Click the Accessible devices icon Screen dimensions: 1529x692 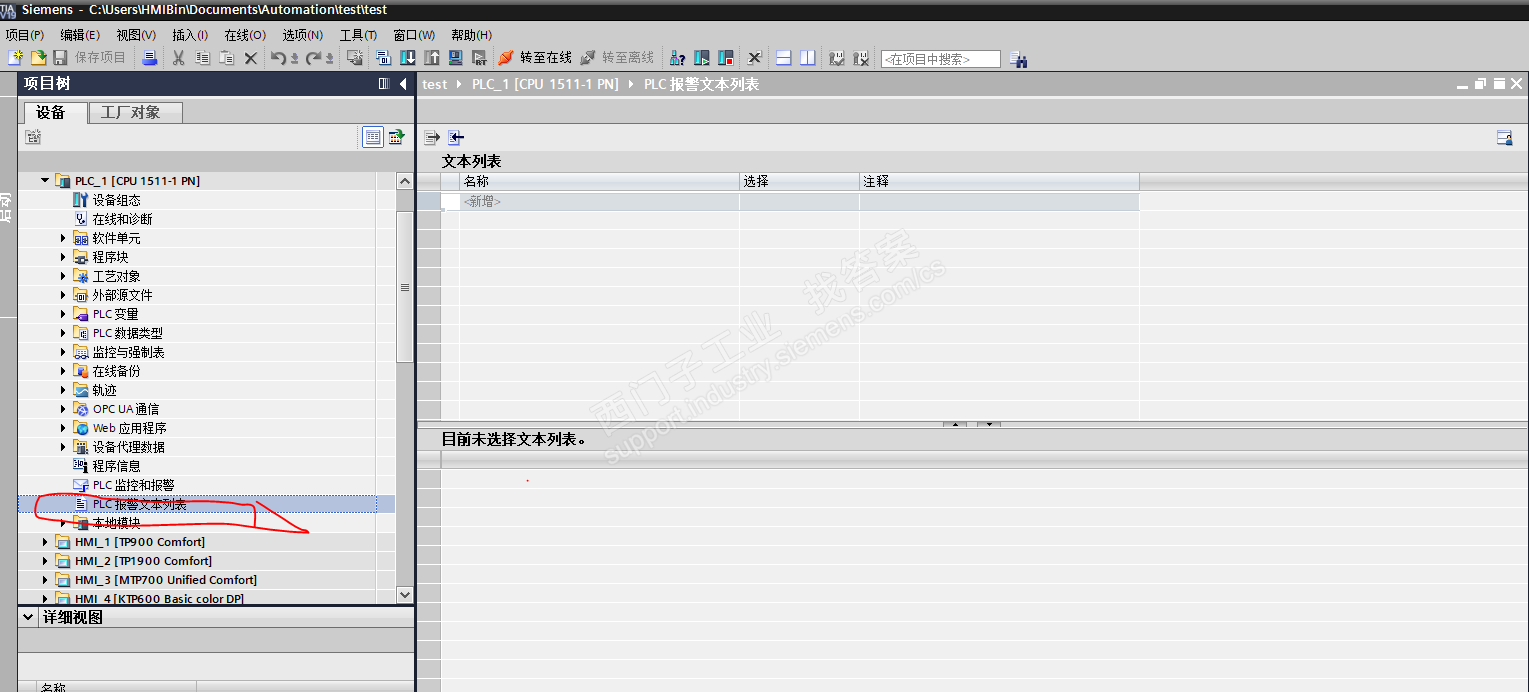coord(677,58)
